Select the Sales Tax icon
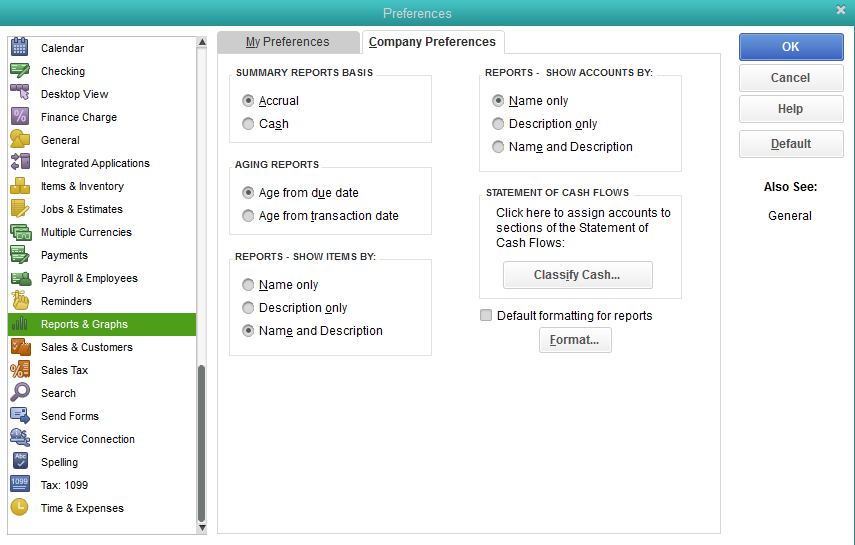This screenshot has height=545, width=855. [x=20, y=370]
